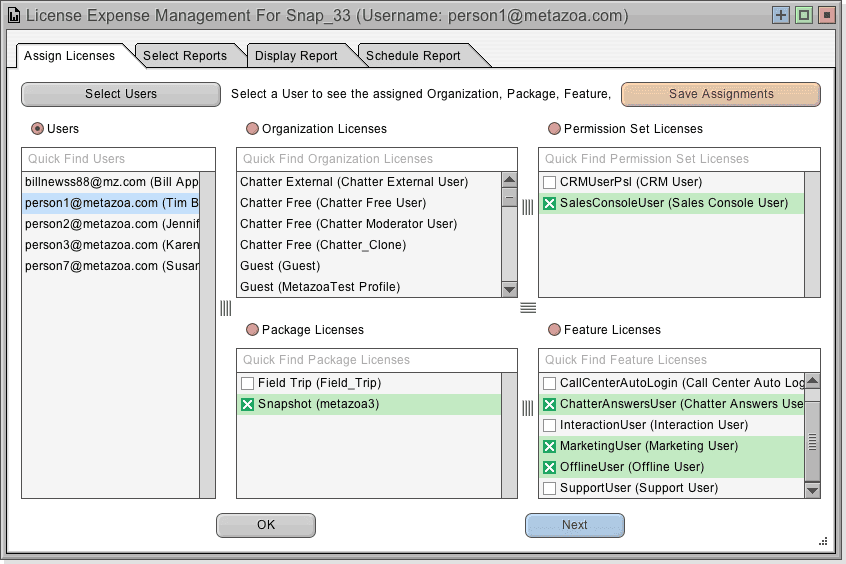
Task: Uncheck the SalesConsoleUser permission set license
Action: pos(549,203)
